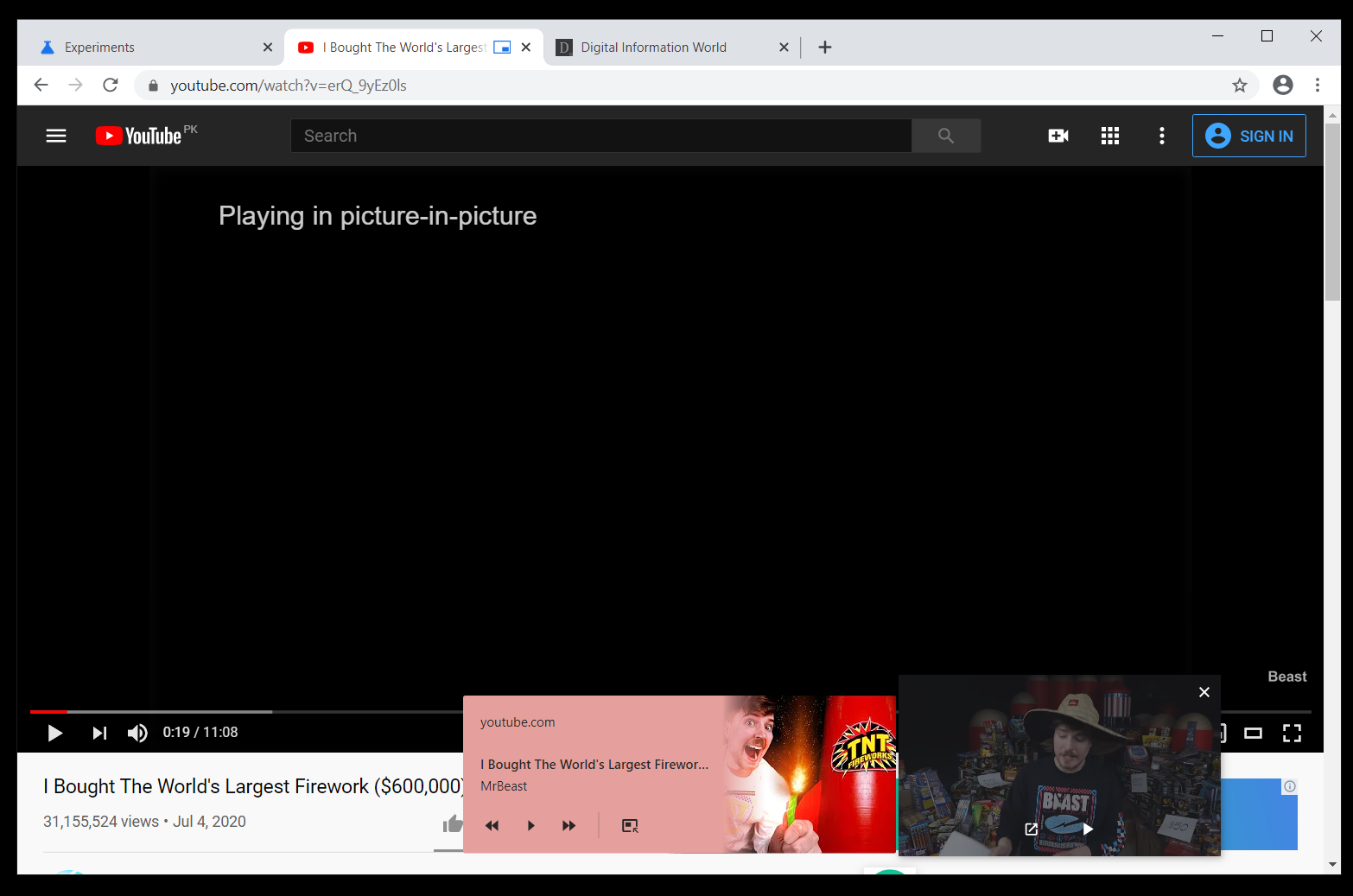Viewport: 1353px width, 896px height.
Task: Select the I Bought The World's Largest tab
Action: tap(413, 48)
